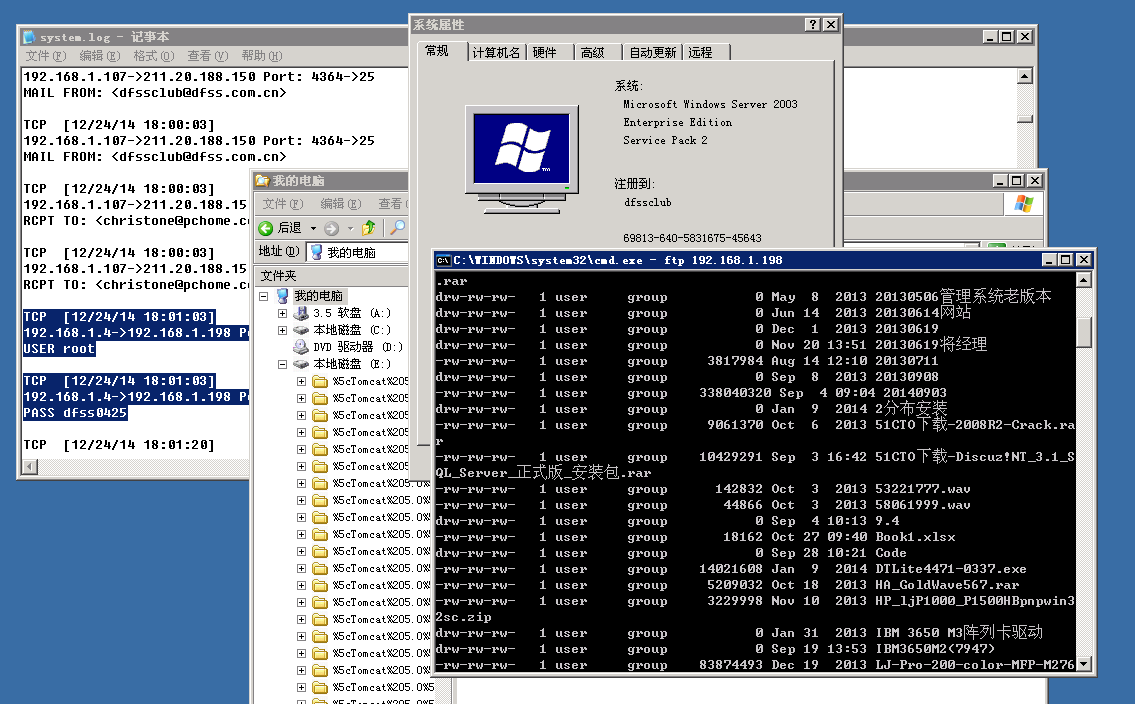This screenshot has height=704, width=1135.
Task: Click the cmd.exe icon in console title bar
Action: pyautogui.click(x=444, y=260)
